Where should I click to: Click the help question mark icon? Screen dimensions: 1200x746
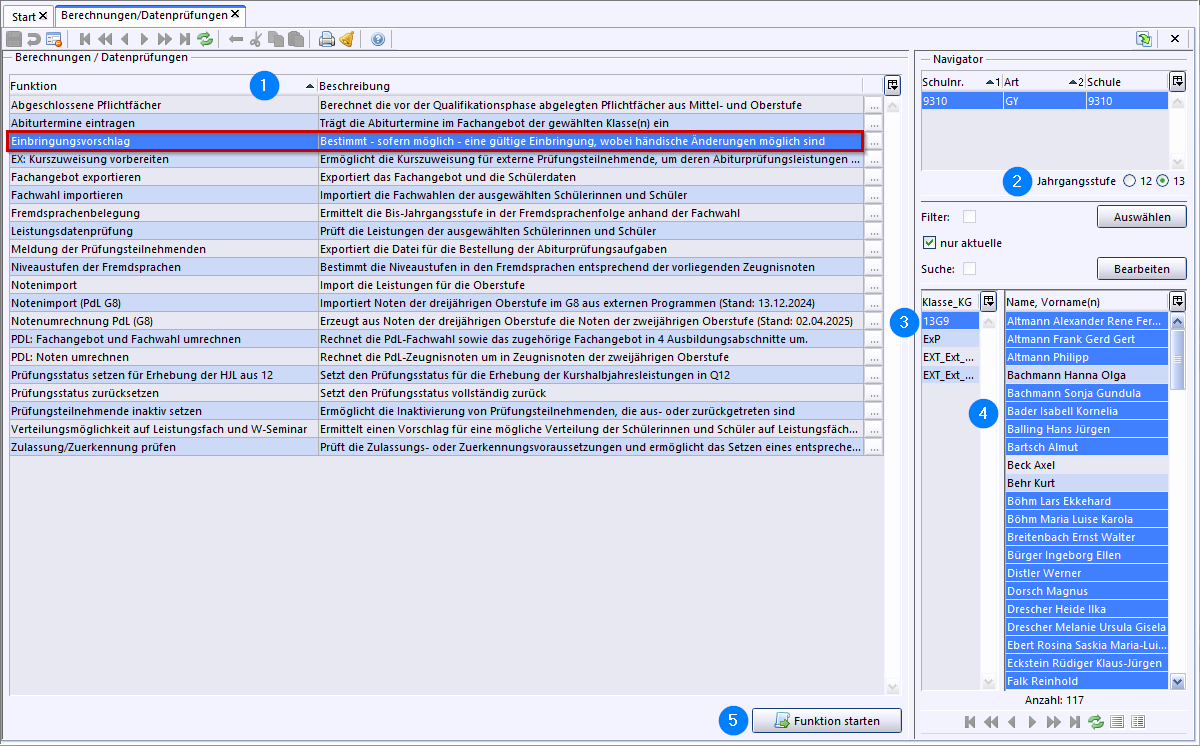(377, 39)
